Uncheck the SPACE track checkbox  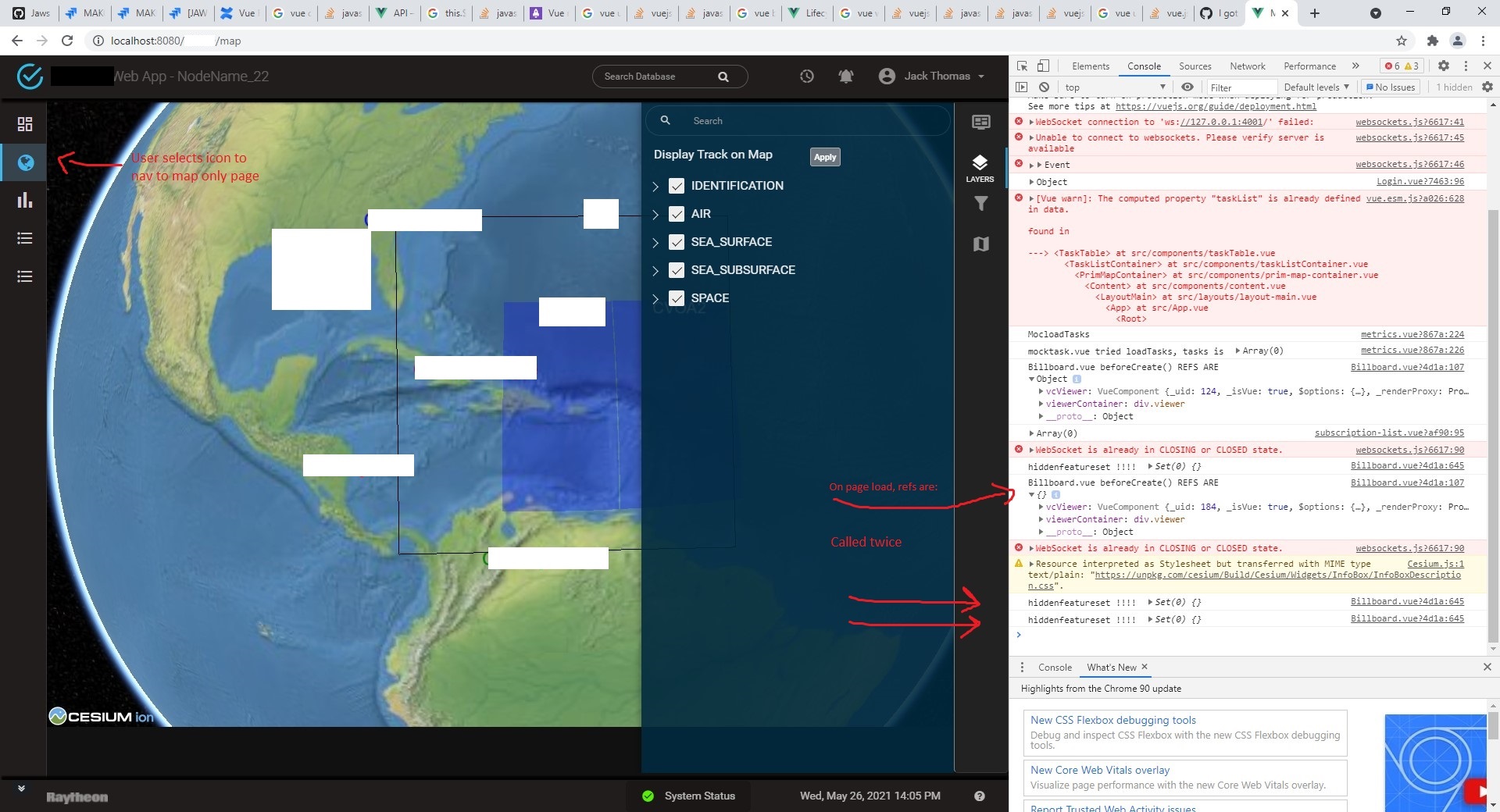pos(677,298)
